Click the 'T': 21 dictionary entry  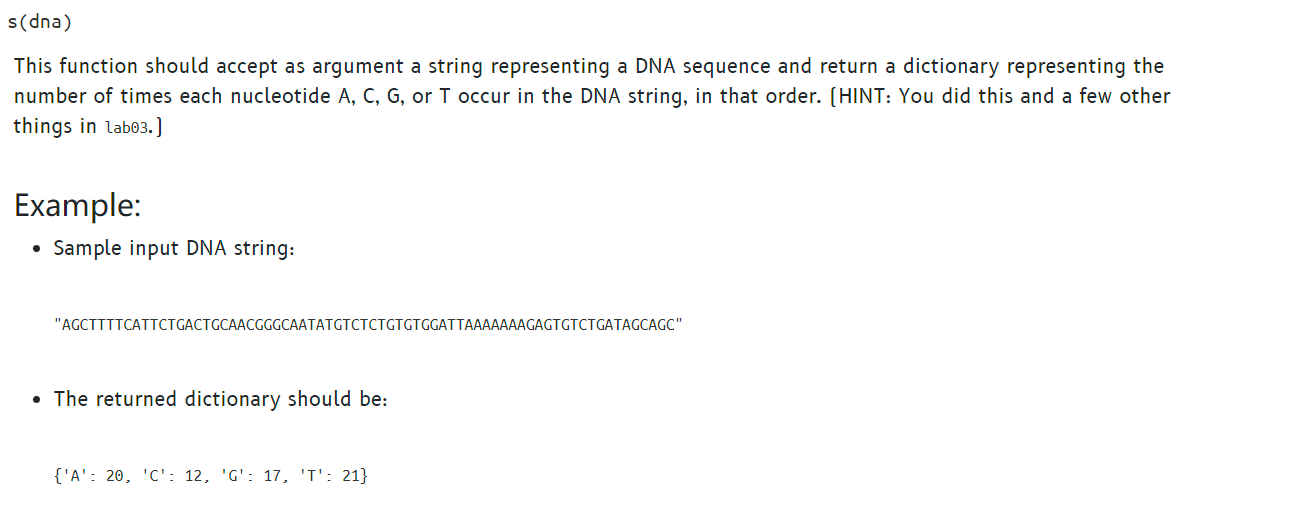(330, 476)
